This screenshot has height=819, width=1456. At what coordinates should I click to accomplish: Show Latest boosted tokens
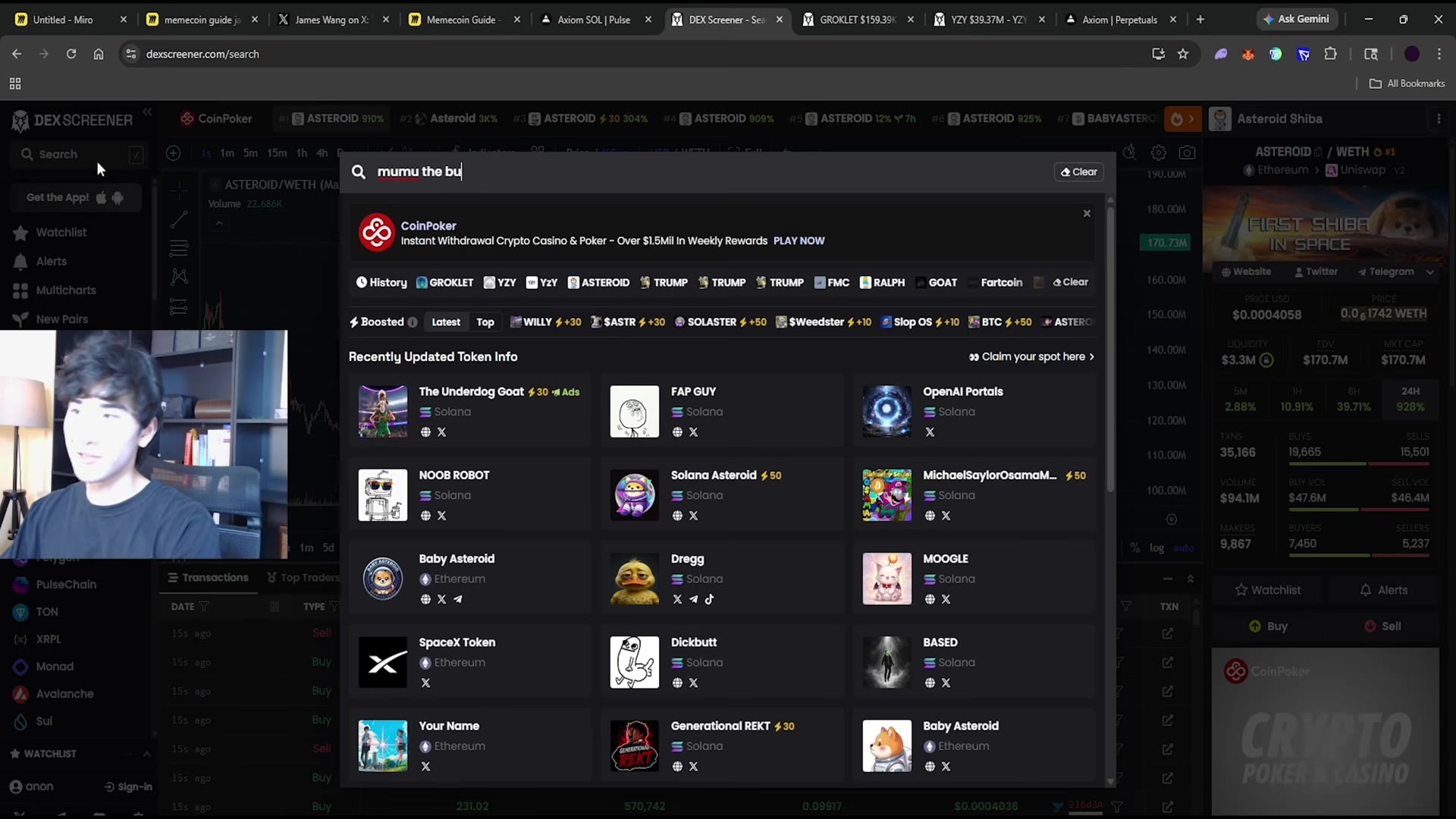(446, 322)
